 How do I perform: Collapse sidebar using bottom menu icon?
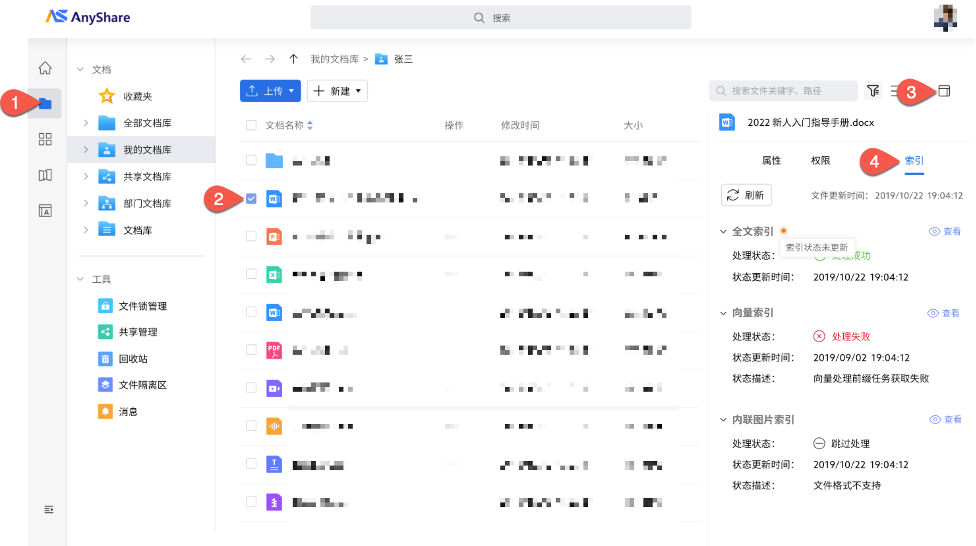coord(49,509)
